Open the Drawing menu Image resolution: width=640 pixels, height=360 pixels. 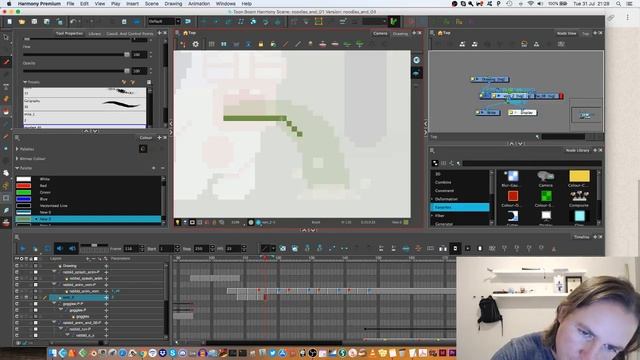(x=173, y=4)
